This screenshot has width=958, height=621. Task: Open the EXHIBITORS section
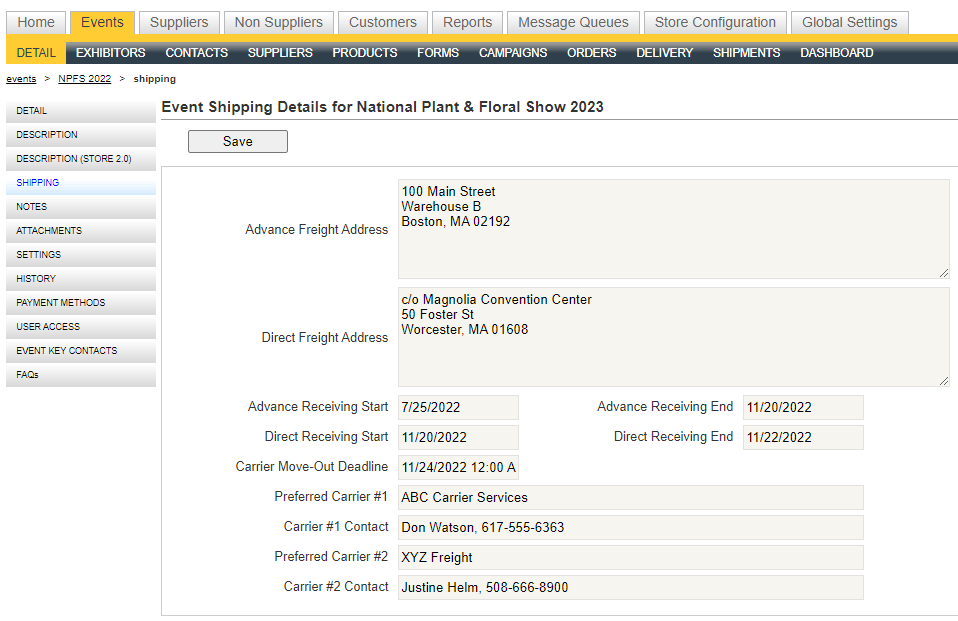[110, 52]
